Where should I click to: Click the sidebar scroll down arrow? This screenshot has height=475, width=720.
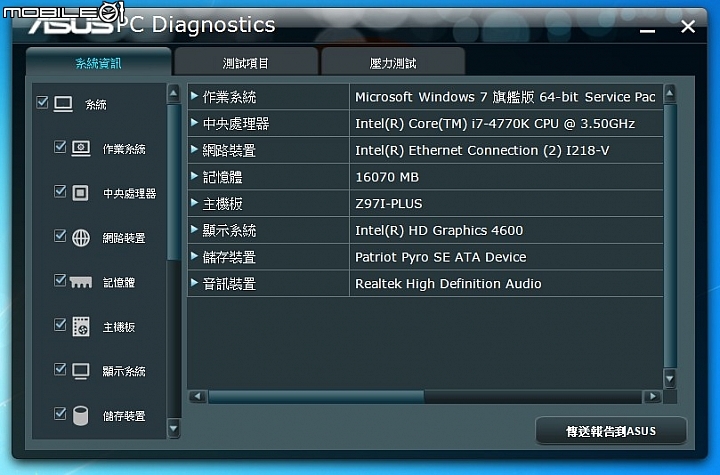point(174,429)
